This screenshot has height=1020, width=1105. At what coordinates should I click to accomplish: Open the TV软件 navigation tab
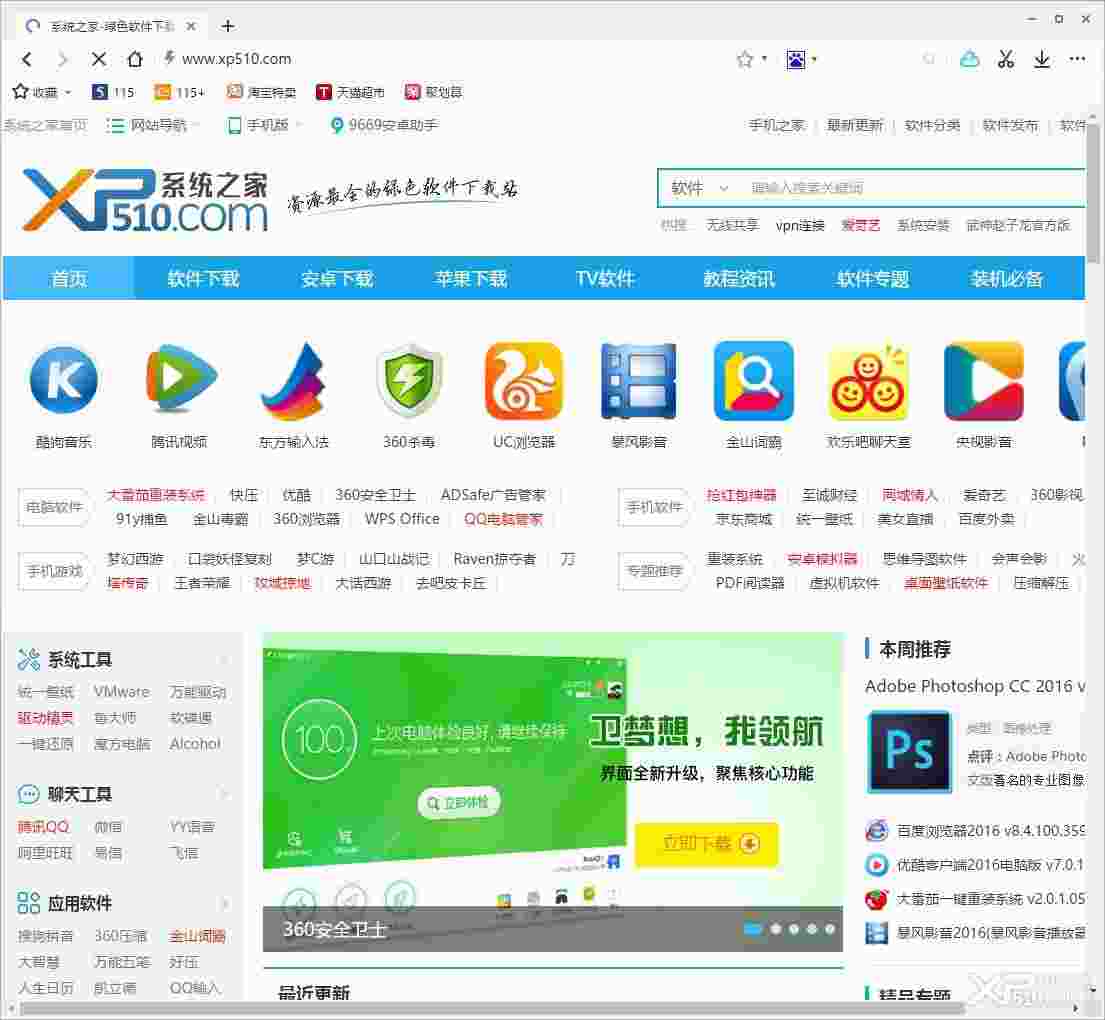(605, 278)
